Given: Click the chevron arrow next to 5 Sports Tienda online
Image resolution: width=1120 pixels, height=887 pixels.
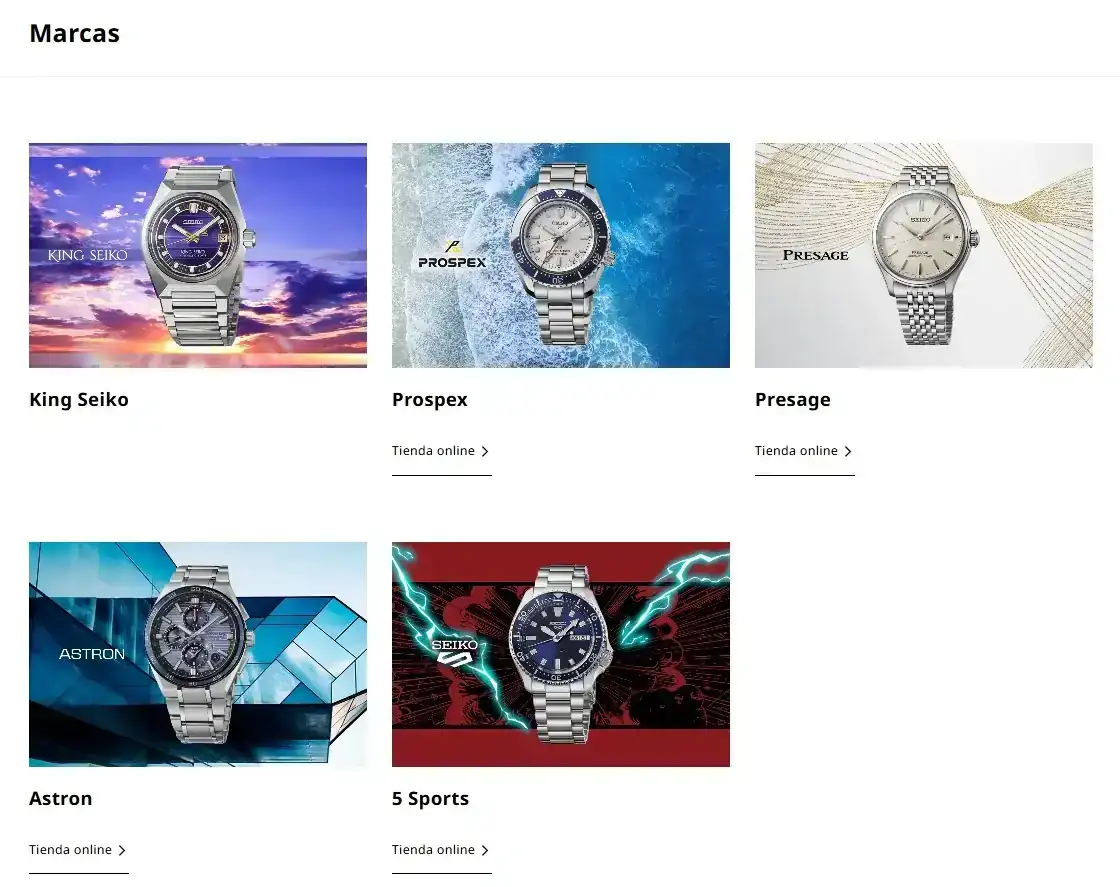Looking at the screenshot, I should click(485, 850).
